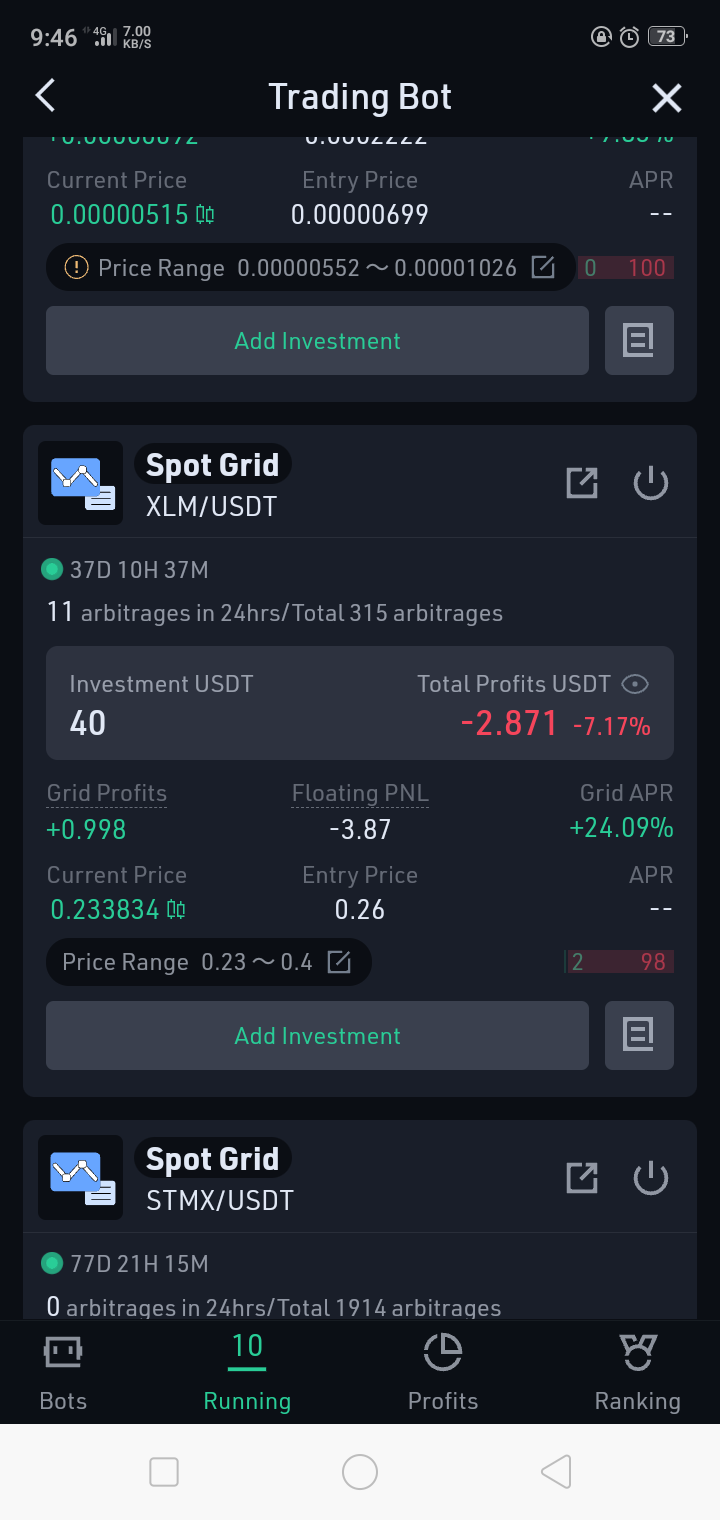720x1520 pixels.
Task: Add Investment to the top bot card
Action: pyautogui.click(x=317, y=340)
